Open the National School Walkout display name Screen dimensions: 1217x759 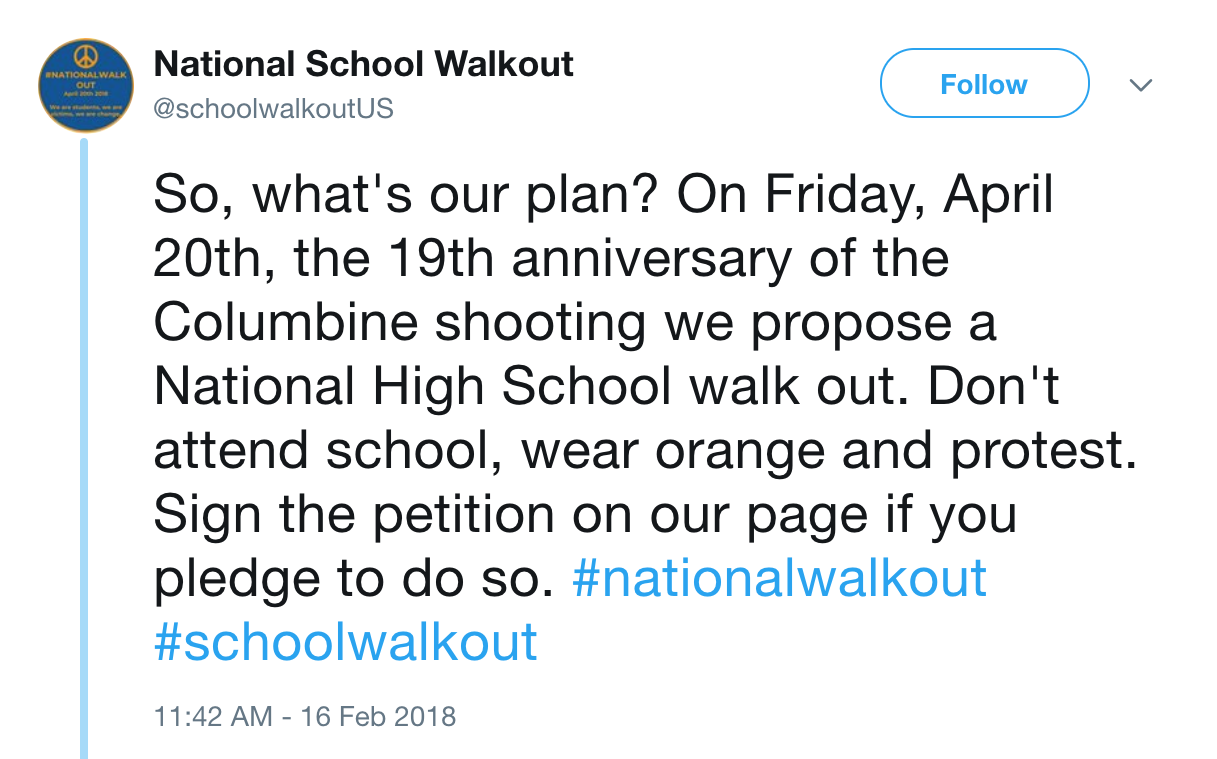[364, 65]
